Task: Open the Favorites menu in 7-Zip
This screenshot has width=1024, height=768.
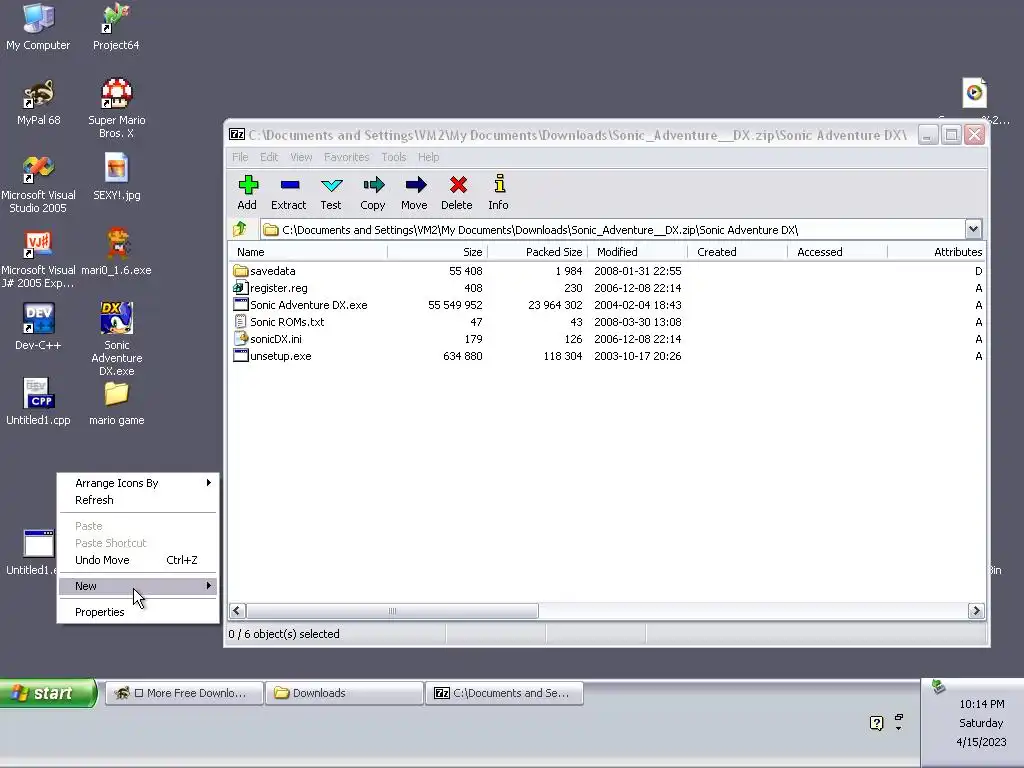Action: (x=346, y=157)
